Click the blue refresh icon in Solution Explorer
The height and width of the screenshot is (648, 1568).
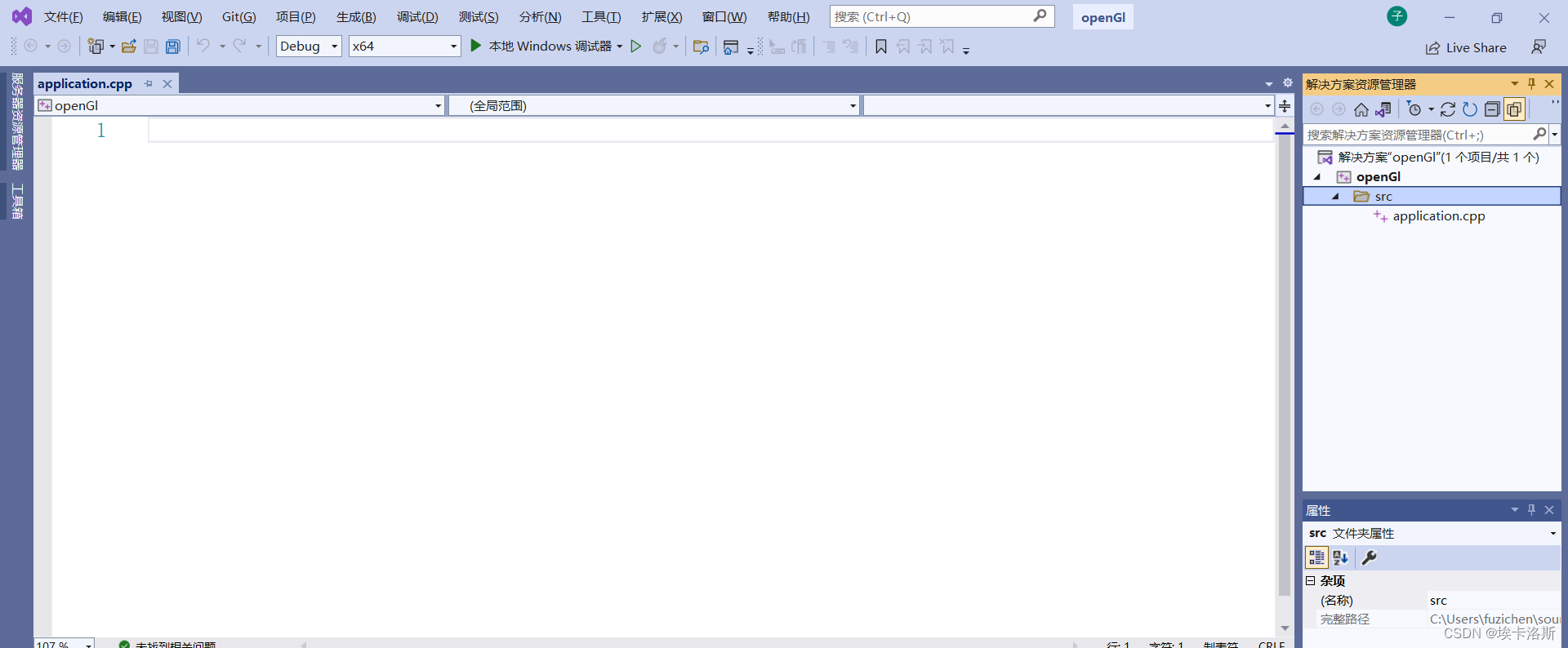click(x=1470, y=109)
